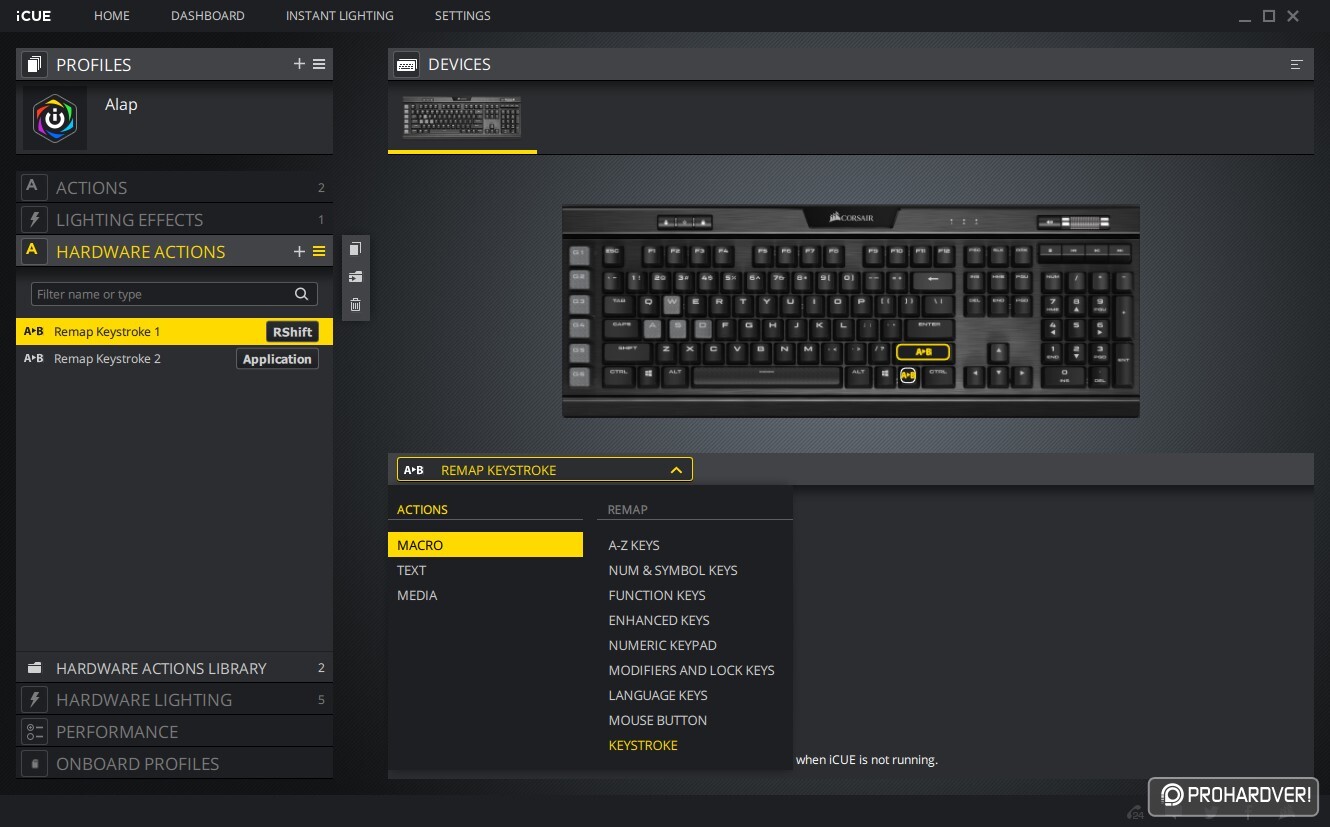Delete the selected action with trash icon

[356, 305]
